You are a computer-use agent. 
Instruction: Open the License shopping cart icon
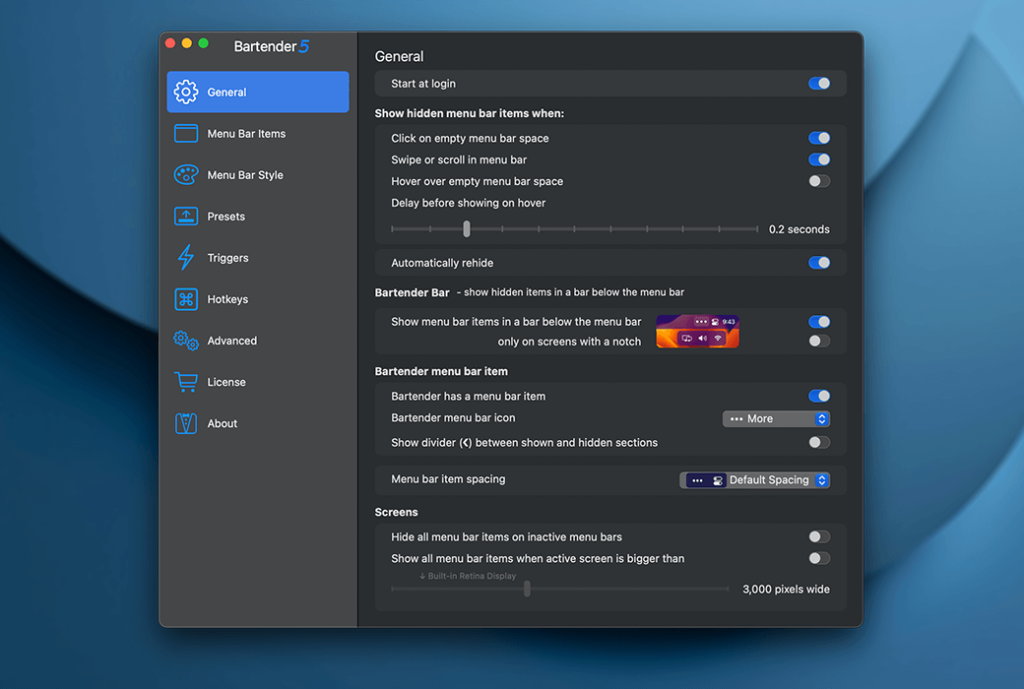(x=186, y=382)
